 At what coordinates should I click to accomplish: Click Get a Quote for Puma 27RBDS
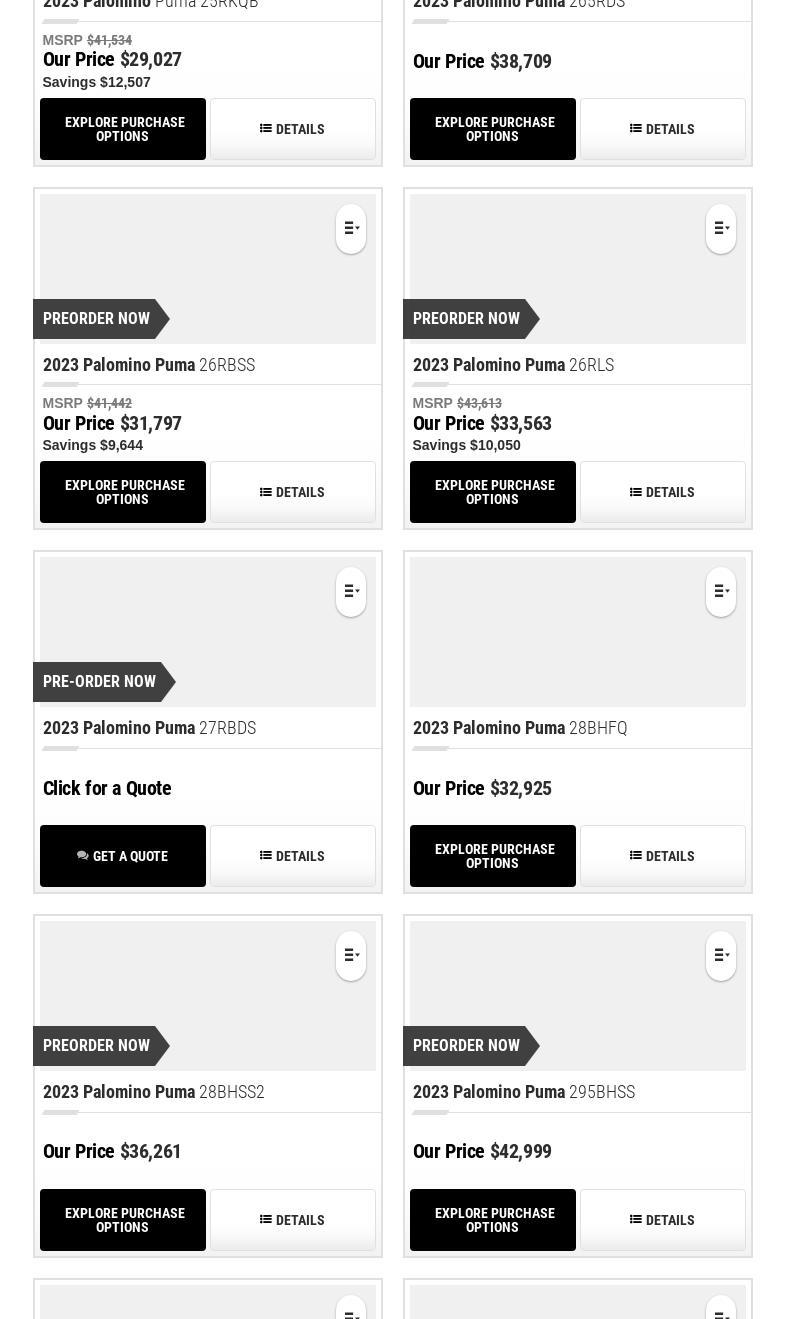point(123,856)
